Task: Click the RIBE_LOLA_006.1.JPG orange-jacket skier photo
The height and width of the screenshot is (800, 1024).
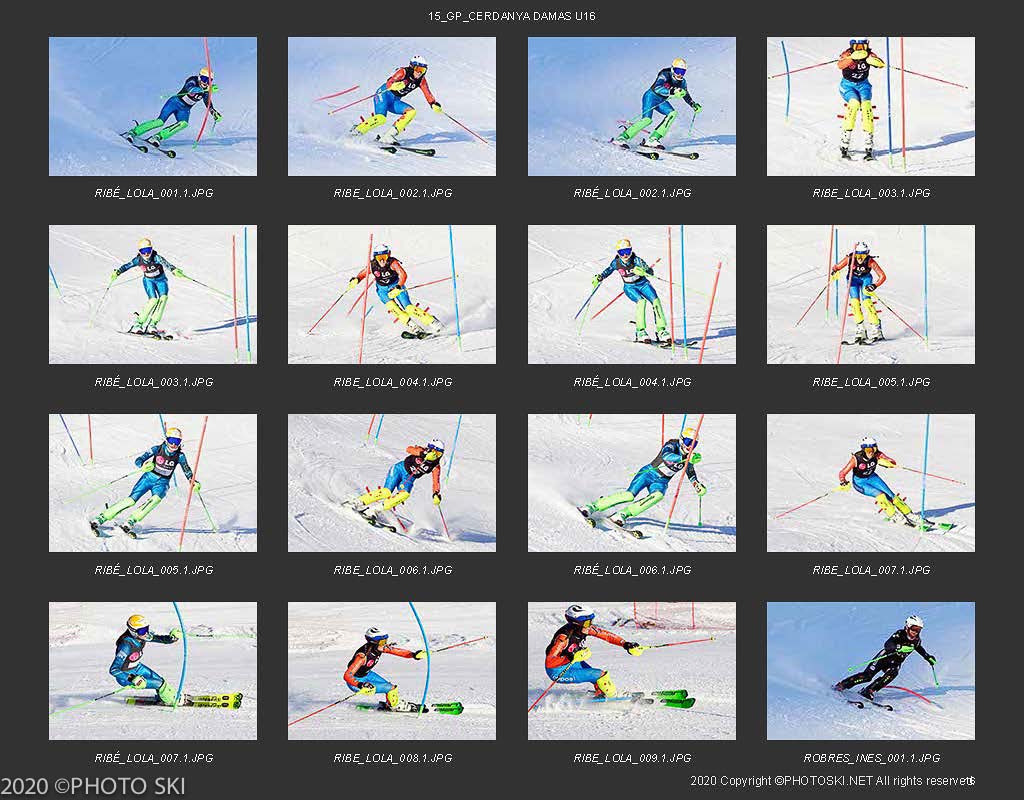Action: click(x=392, y=483)
